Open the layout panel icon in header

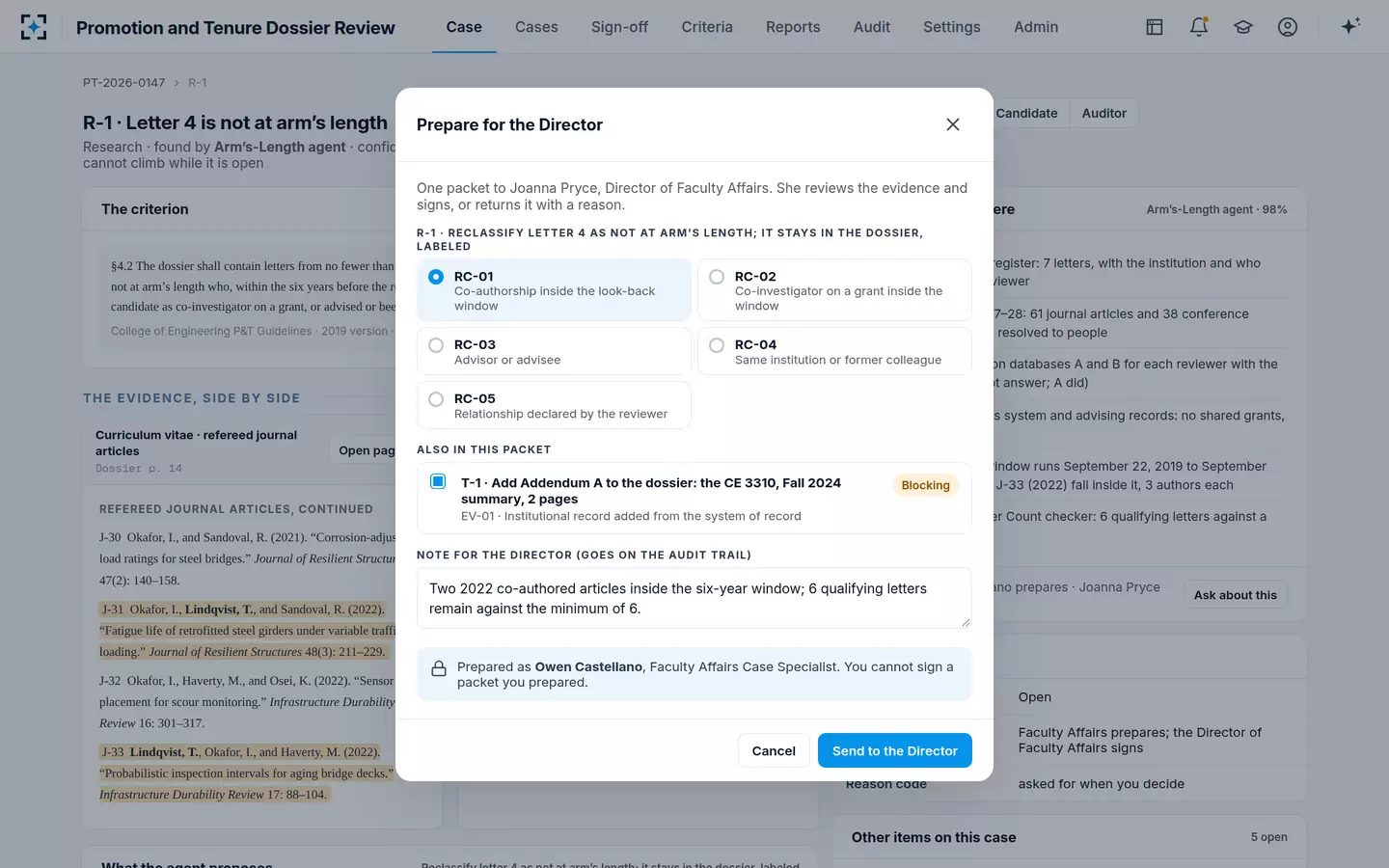tap(1155, 27)
